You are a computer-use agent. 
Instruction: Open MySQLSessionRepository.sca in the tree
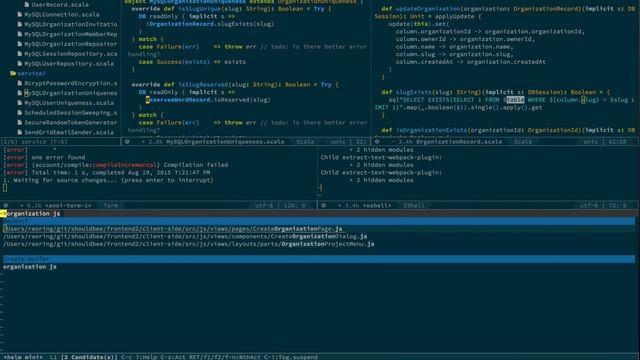(x=71, y=53)
